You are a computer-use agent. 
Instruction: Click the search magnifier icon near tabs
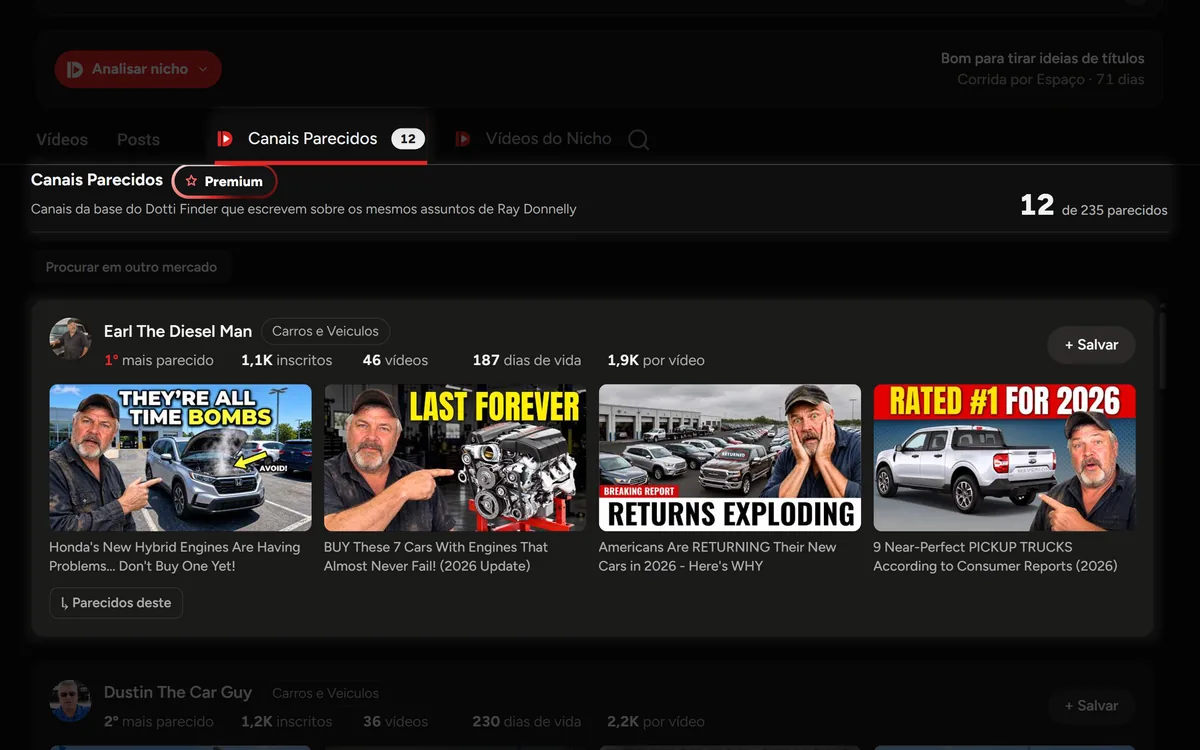click(638, 140)
